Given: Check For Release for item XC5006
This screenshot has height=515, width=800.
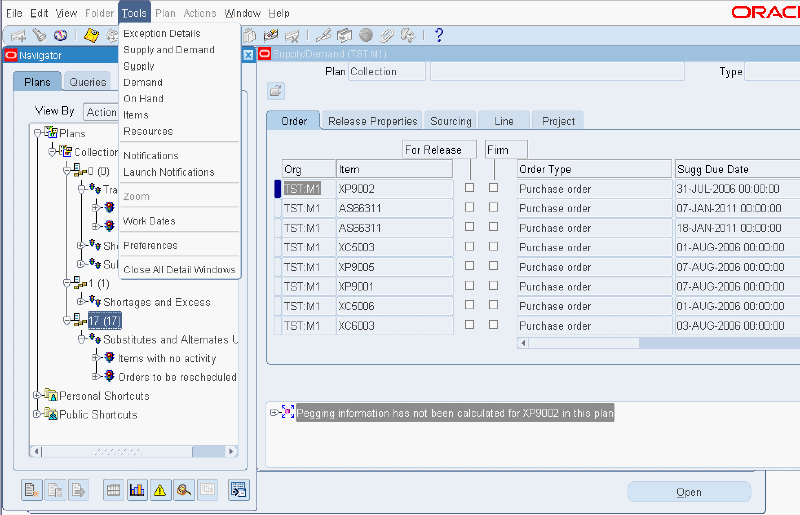Looking at the screenshot, I should 469,305.
